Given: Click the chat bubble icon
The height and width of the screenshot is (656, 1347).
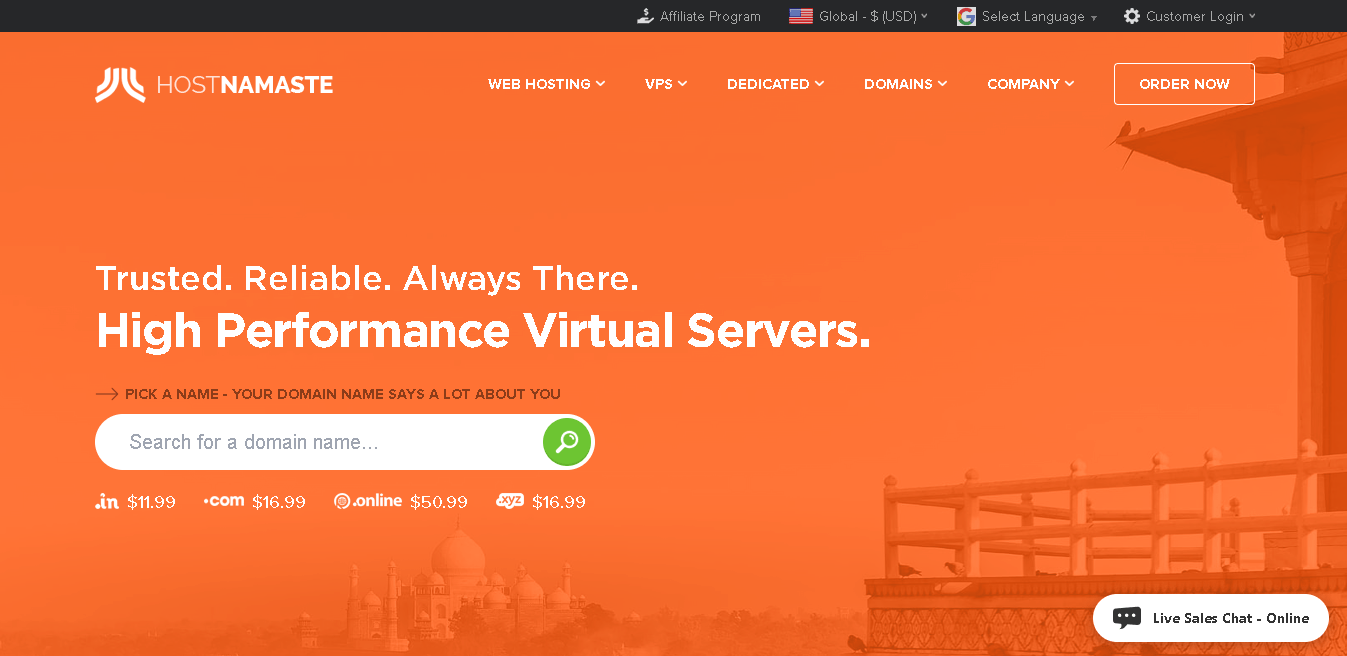Looking at the screenshot, I should point(1127,618).
